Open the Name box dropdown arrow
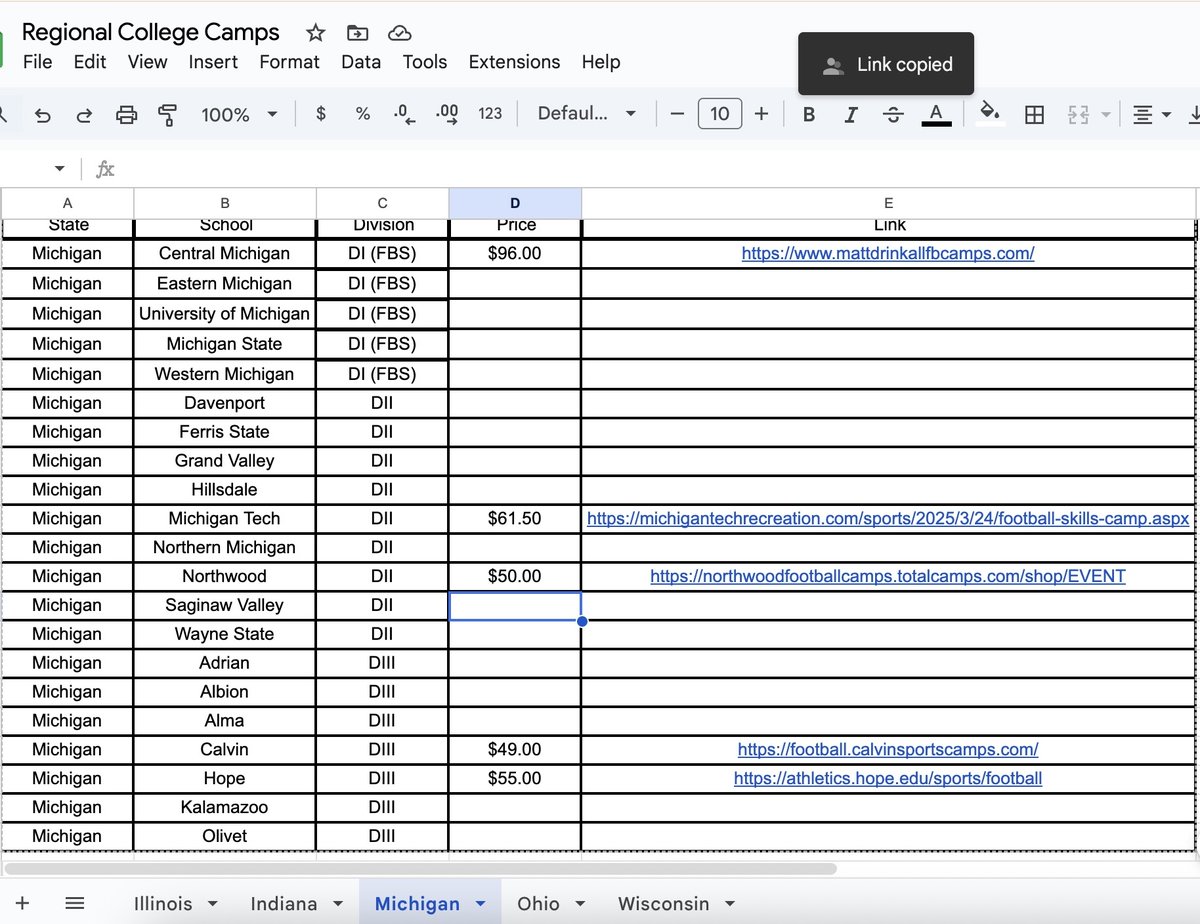 (x=60, y=169)
